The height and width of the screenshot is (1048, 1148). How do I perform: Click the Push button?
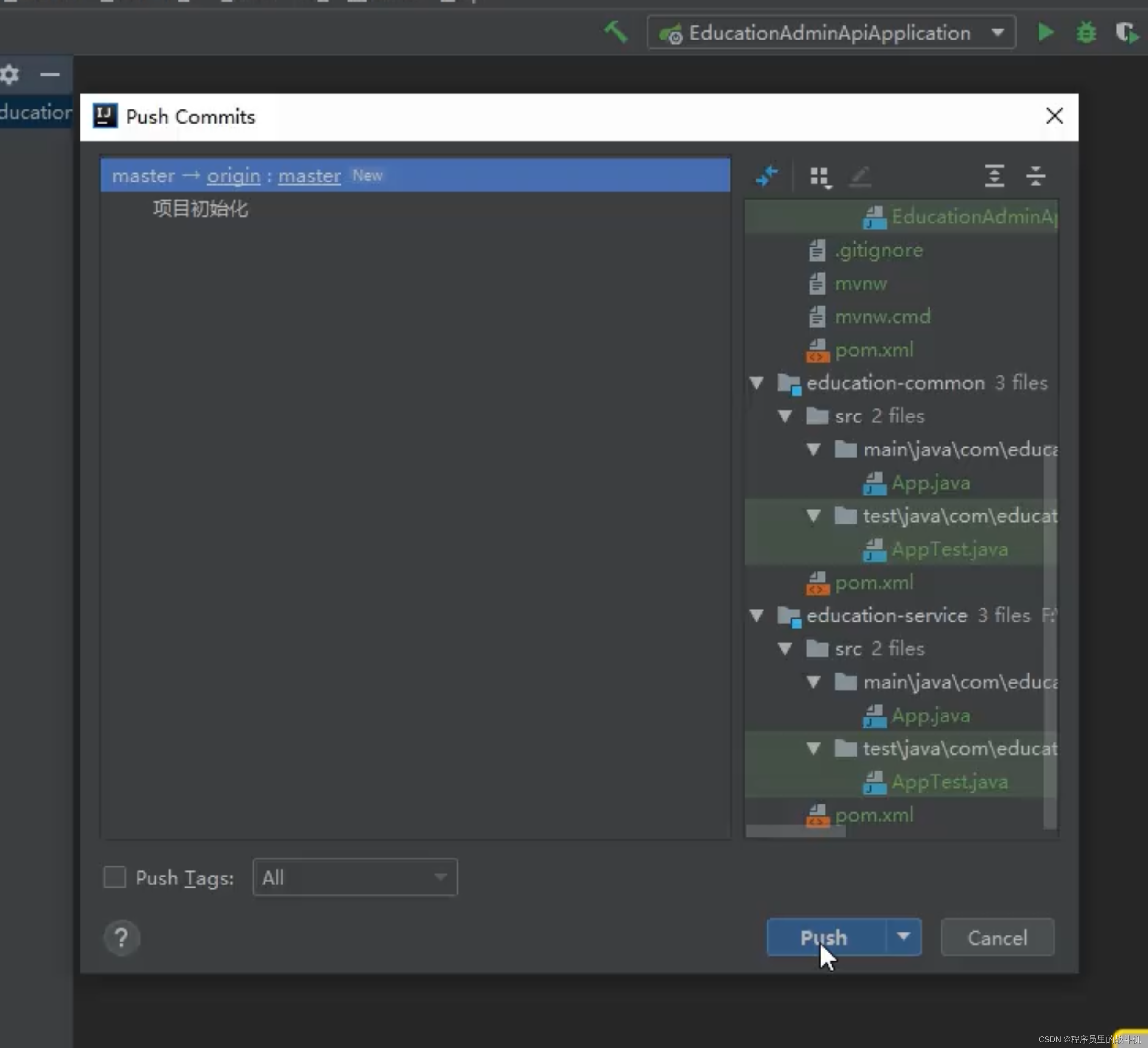point(826,937)
